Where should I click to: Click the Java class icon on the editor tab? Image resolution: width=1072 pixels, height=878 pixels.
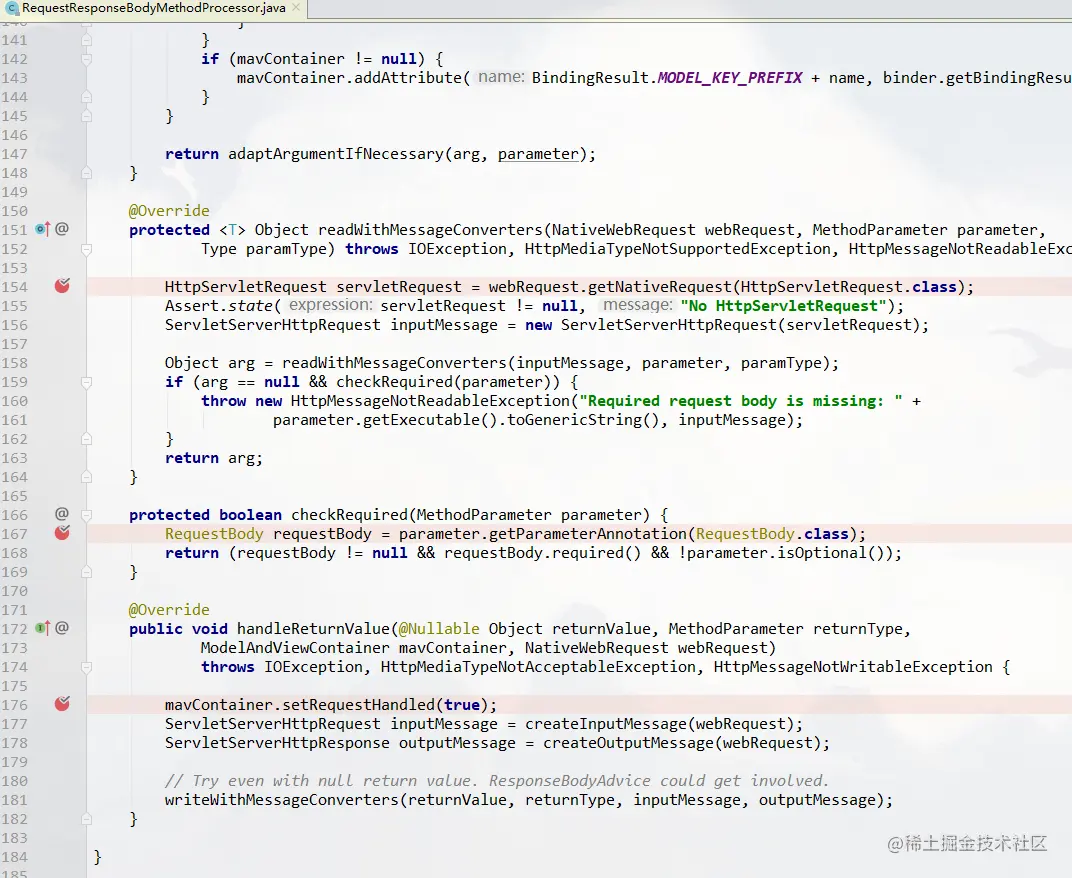pyautogui.click(x=12, y=8)
